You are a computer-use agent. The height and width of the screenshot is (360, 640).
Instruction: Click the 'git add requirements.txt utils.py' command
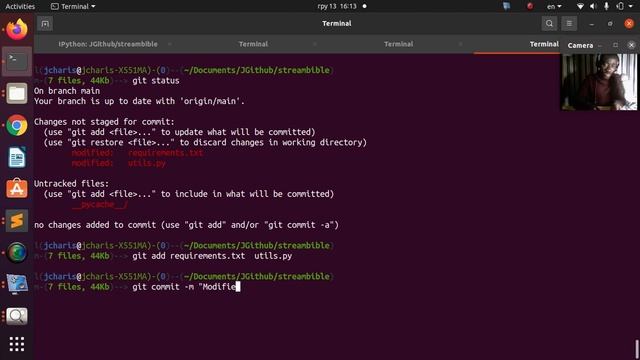212,256
